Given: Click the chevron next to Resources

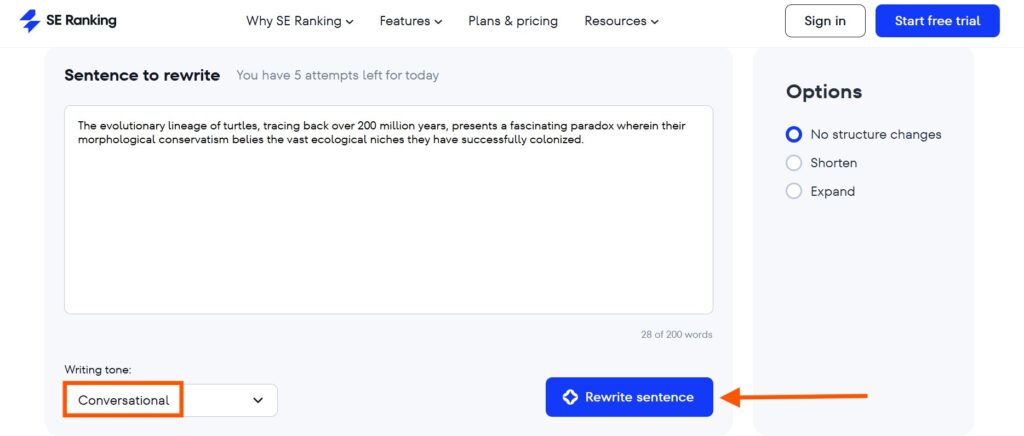Looking at the screenshot, I should pyautogui.click(x=654, y=22).
